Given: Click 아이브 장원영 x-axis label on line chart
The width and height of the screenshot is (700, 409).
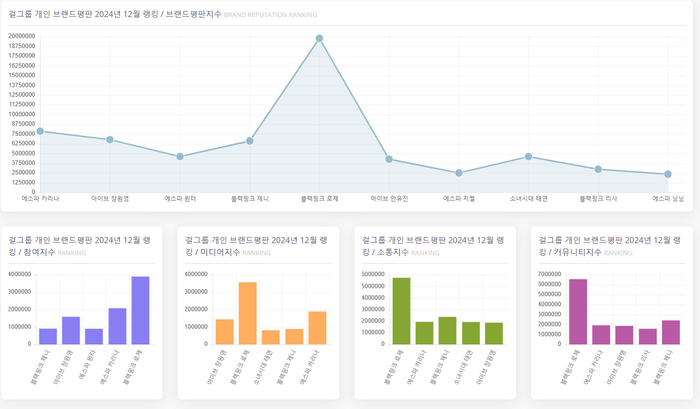Looking at the screenshot, I should [110, 199].
